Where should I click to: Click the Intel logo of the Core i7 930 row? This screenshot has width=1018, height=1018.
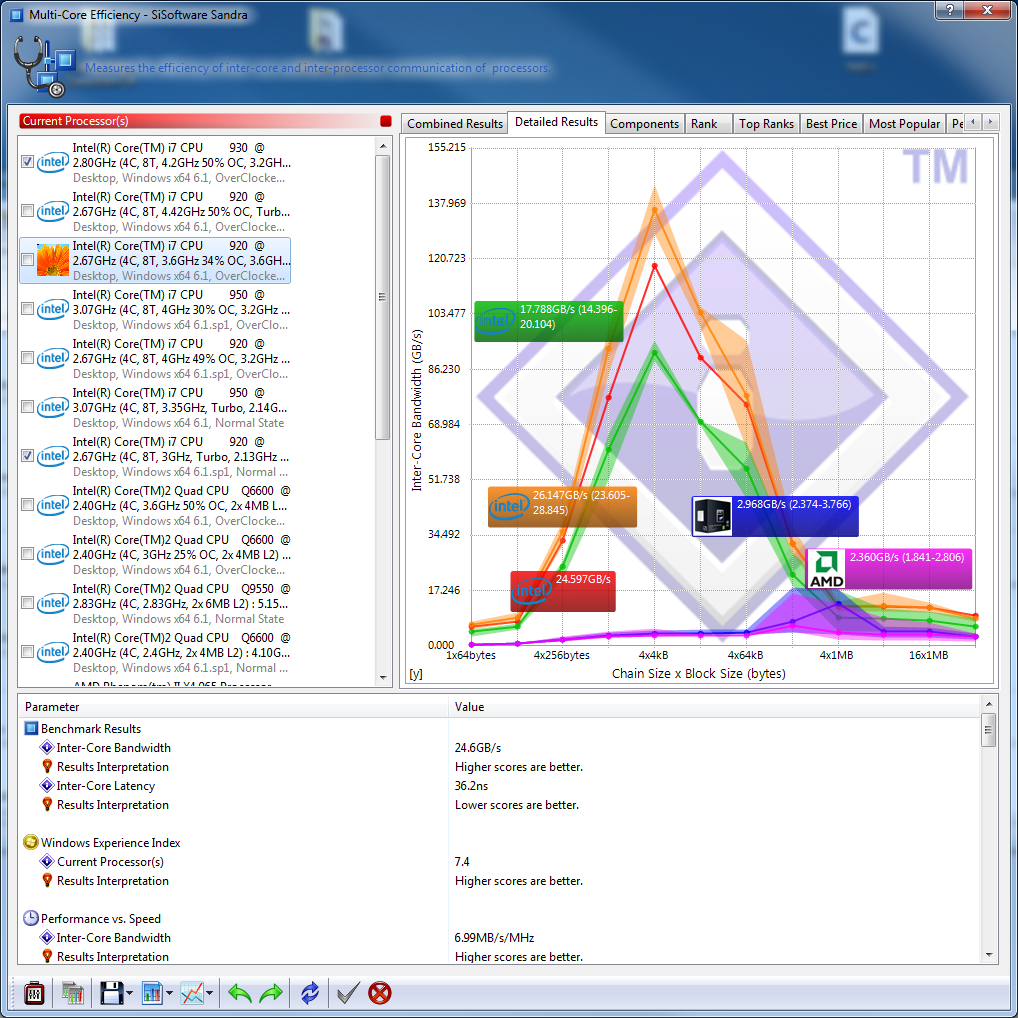pyautogui.click(x=53, y=162)
